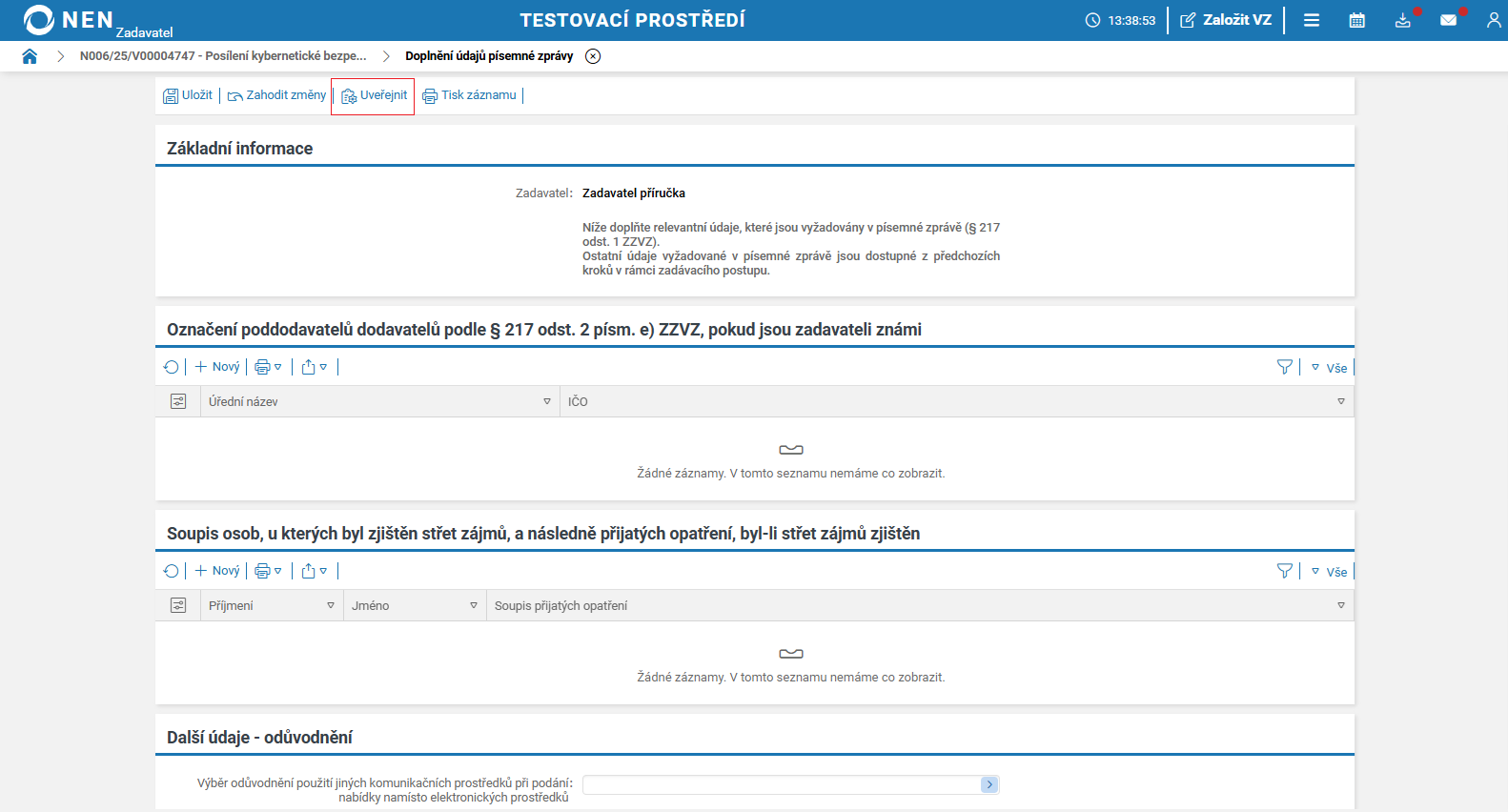Navigate to N006/25/V00004747 breadcrumb

point(223,56)
